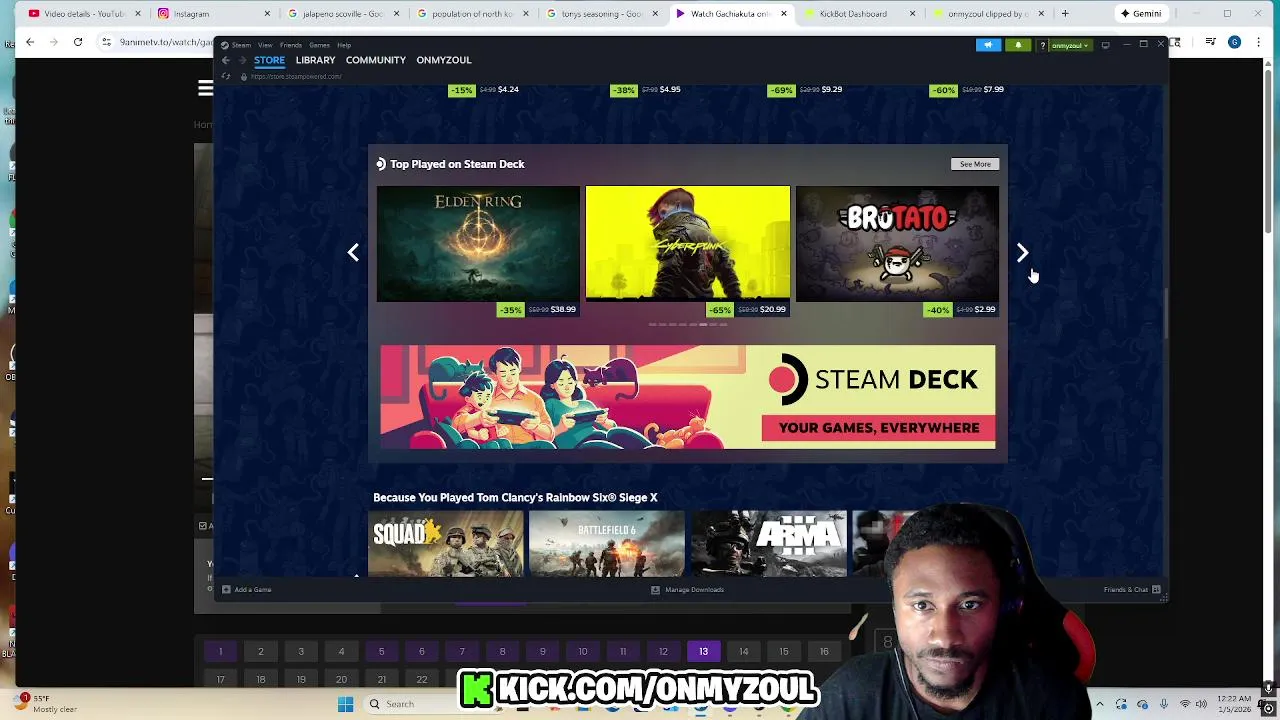Open the Gemini button in browser

(1141, 14)
